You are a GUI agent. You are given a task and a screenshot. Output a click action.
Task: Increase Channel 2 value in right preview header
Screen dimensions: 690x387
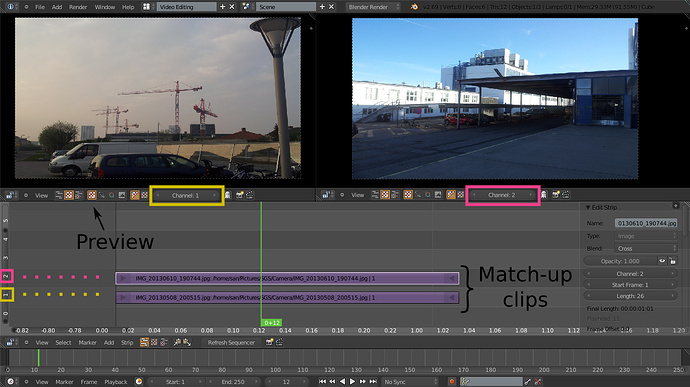click(531, 195)
